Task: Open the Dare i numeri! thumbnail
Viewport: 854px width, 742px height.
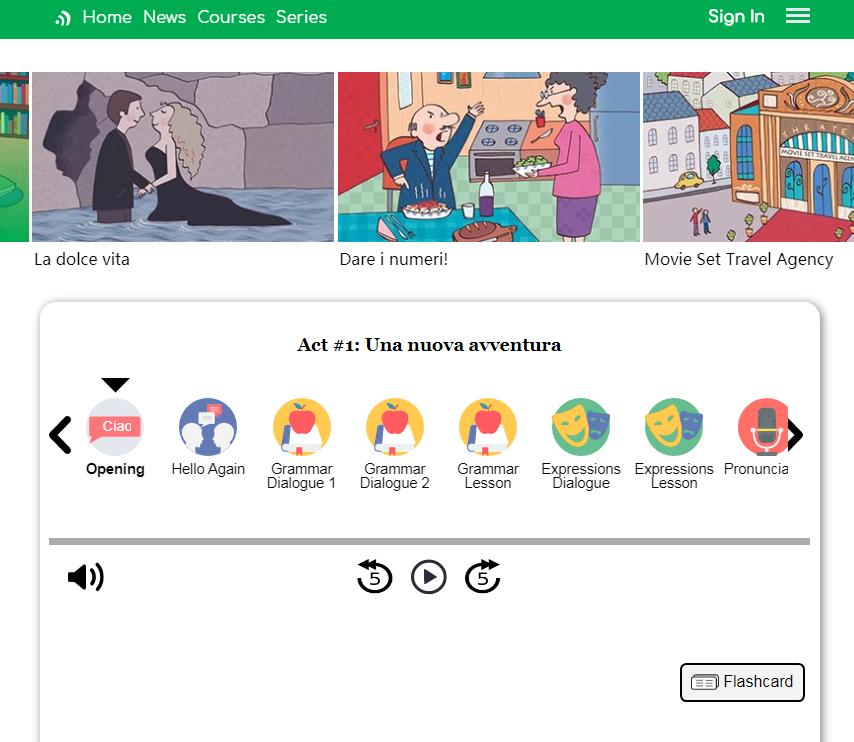Action: 489,157
